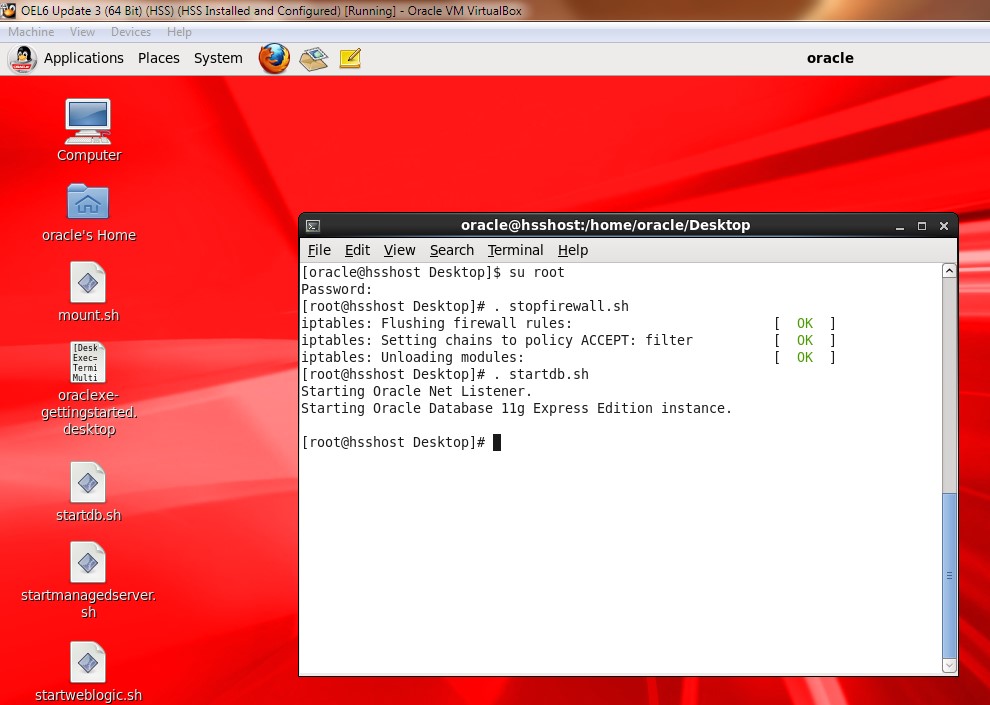Screen dimensions: 990x705
Task: Expand the Places menu
Action: [158, 58]
